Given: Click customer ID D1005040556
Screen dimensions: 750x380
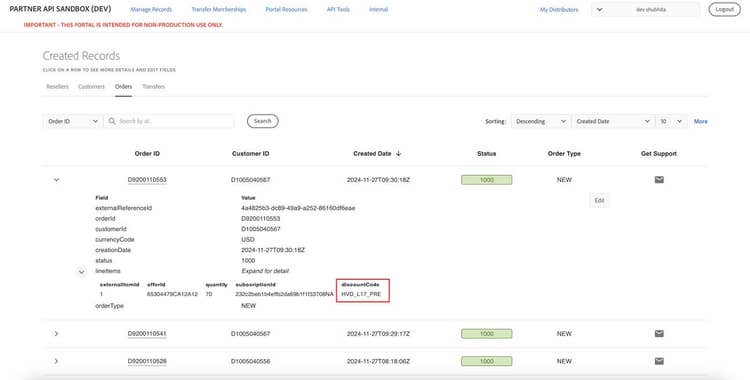Looking at the screenshot, I should tap(250, 361).
